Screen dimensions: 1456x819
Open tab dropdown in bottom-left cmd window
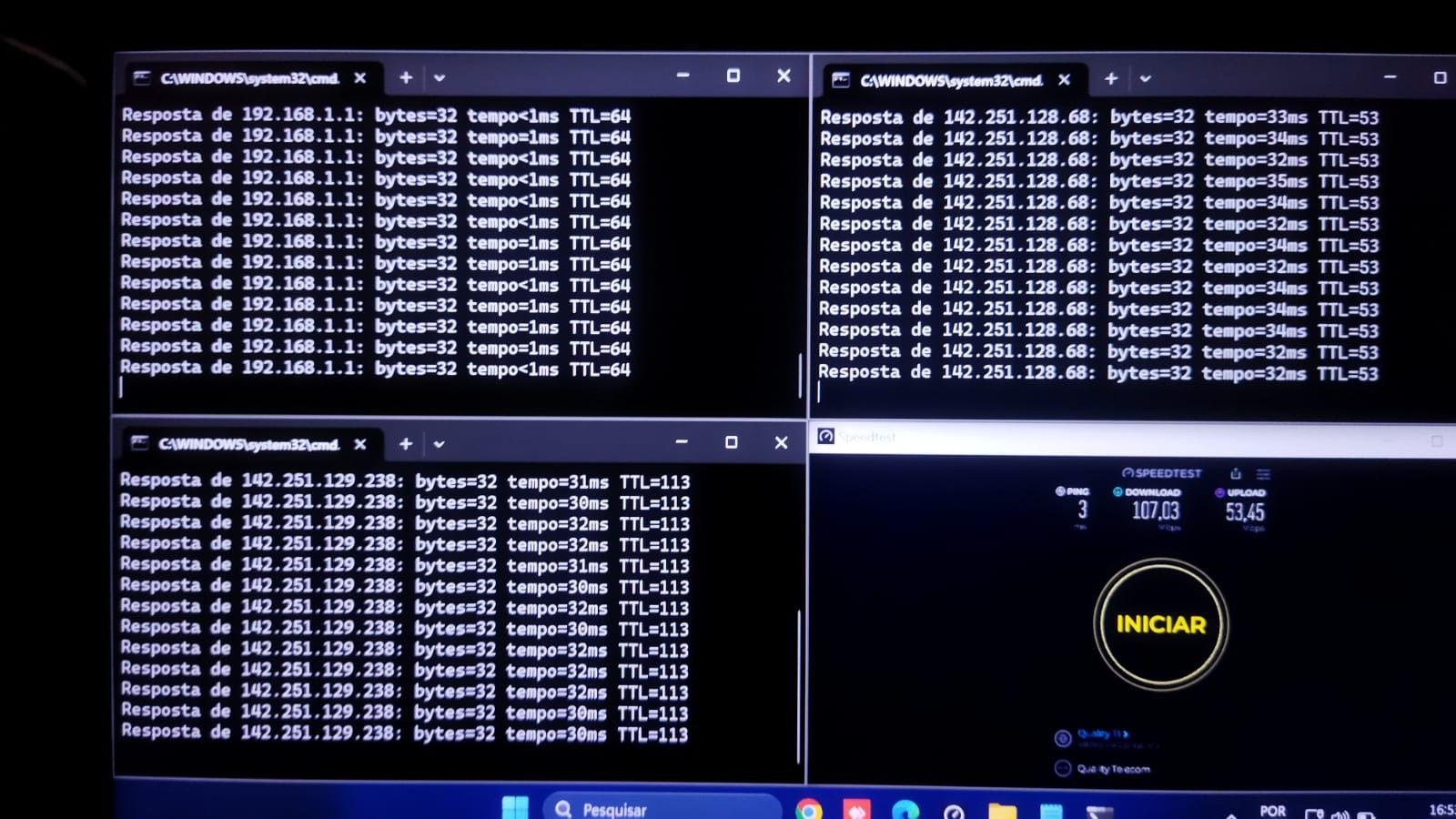(439, 444)
